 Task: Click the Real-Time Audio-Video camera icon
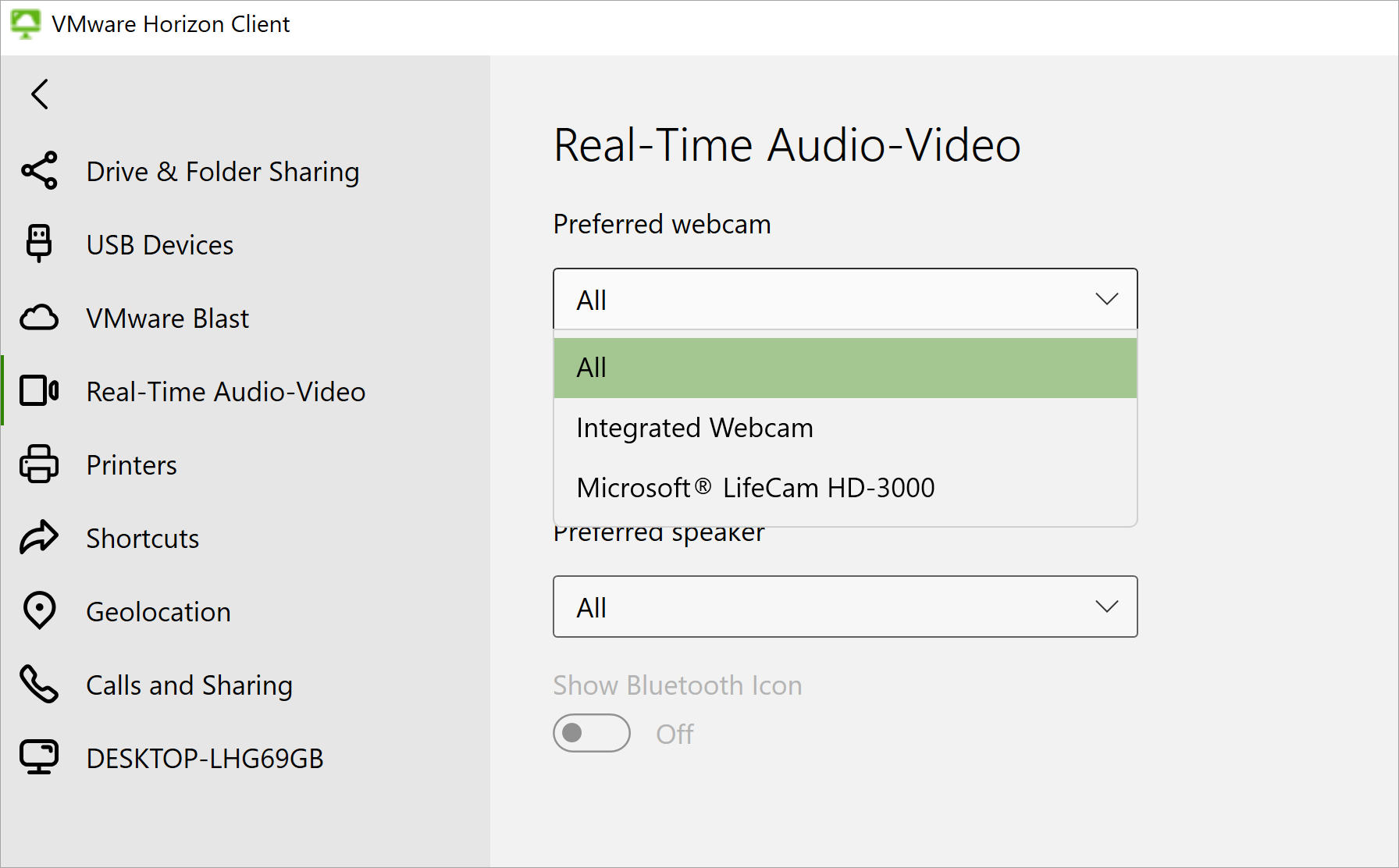pyautogui.click(x=39, y=390)
